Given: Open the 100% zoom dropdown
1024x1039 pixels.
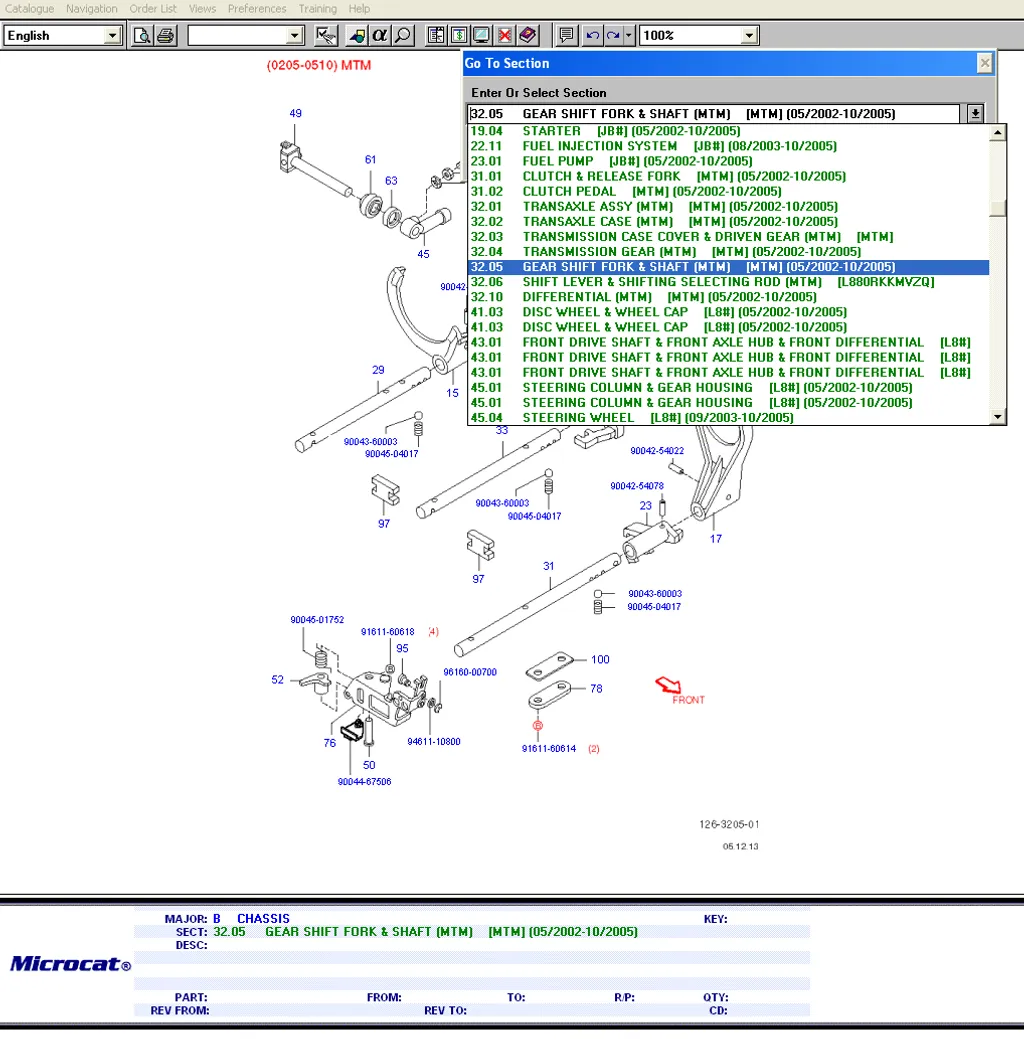Looking at the screenshot, I should tap(749, 36).
